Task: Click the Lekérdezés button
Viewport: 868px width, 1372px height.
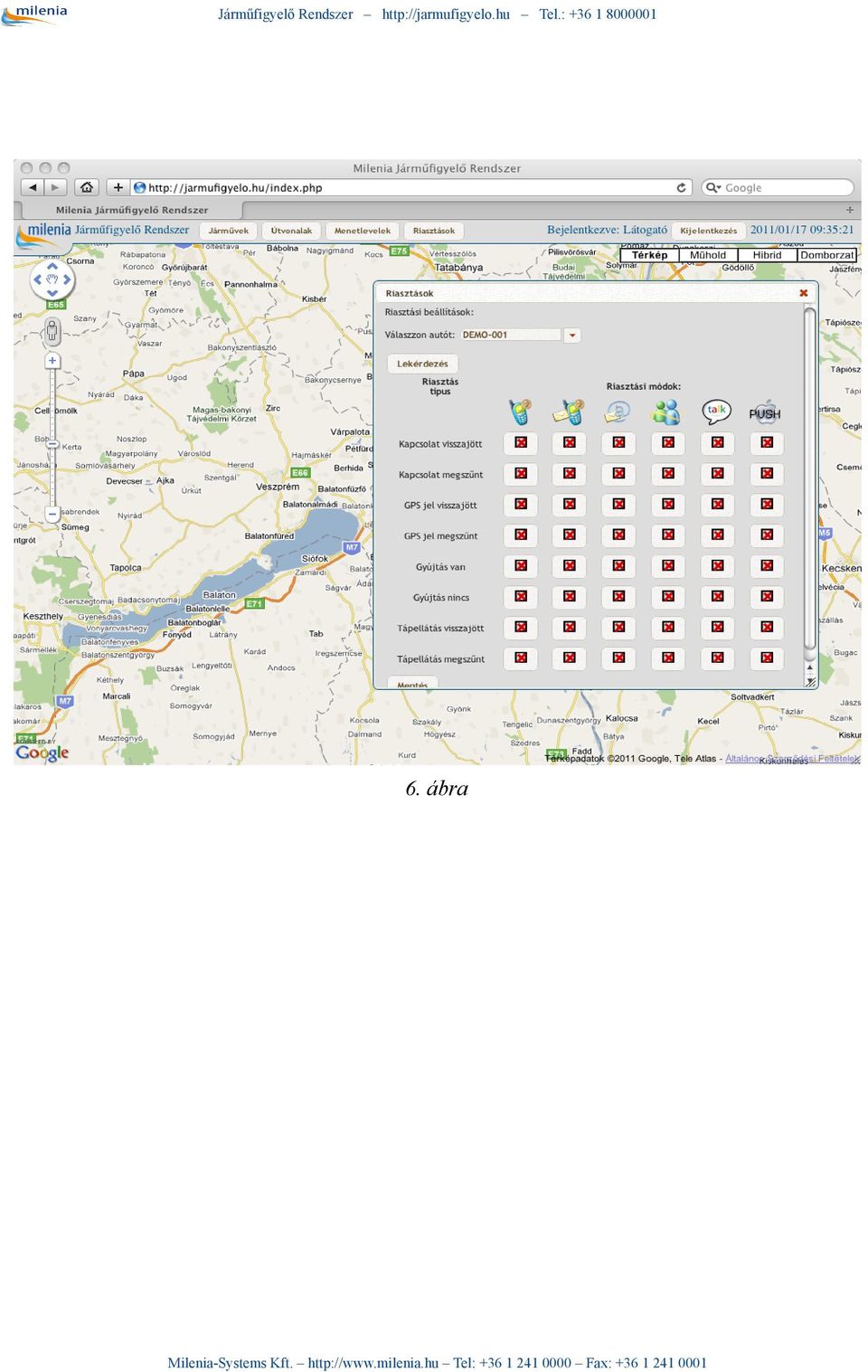Action: [x=422, y=364]
